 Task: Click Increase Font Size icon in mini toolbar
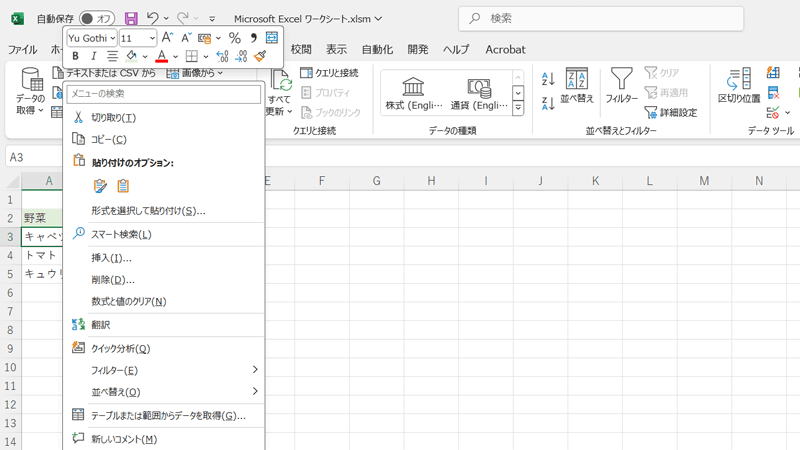(x=167, y=37)
